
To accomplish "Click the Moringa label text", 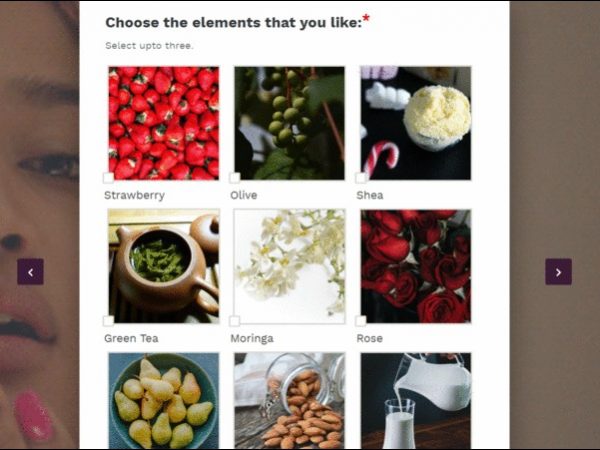I will [252, 339].
